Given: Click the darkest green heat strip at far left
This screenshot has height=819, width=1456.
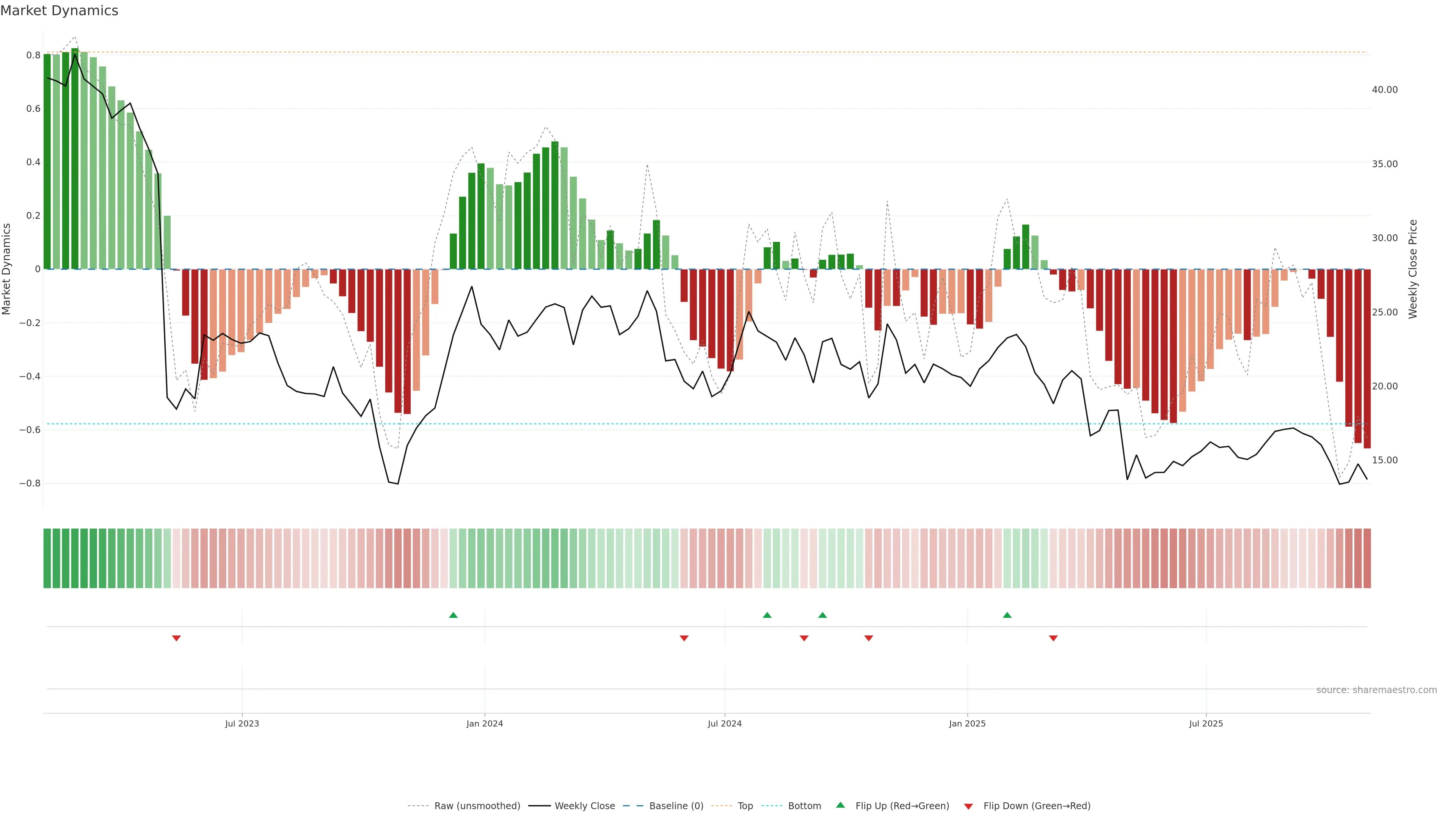Looking at the screenshot, I should click(x=47, y=558).
